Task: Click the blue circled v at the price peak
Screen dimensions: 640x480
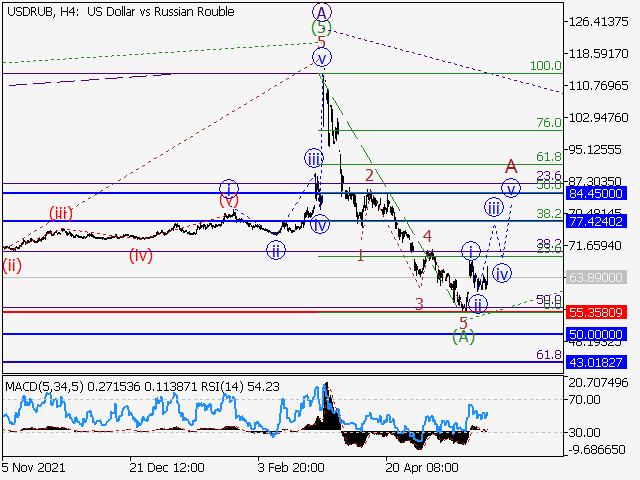Action: point(322,58)
